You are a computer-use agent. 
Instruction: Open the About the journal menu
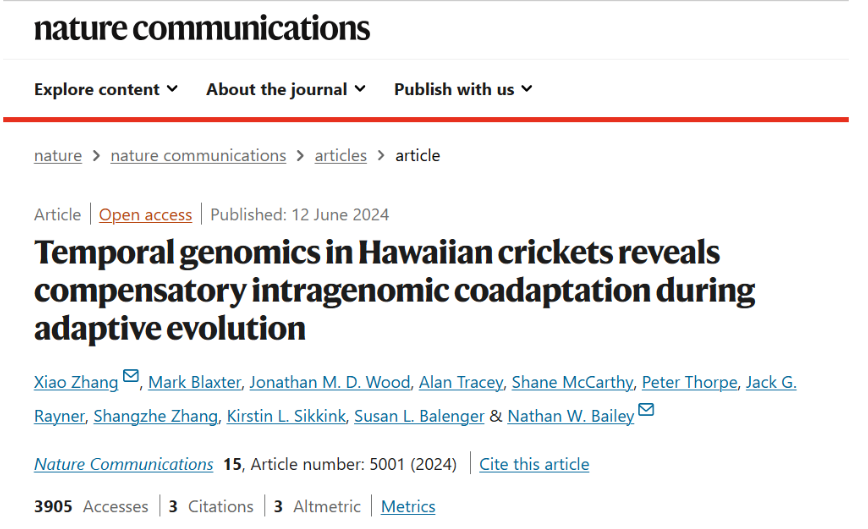click(x=286, y=89)
